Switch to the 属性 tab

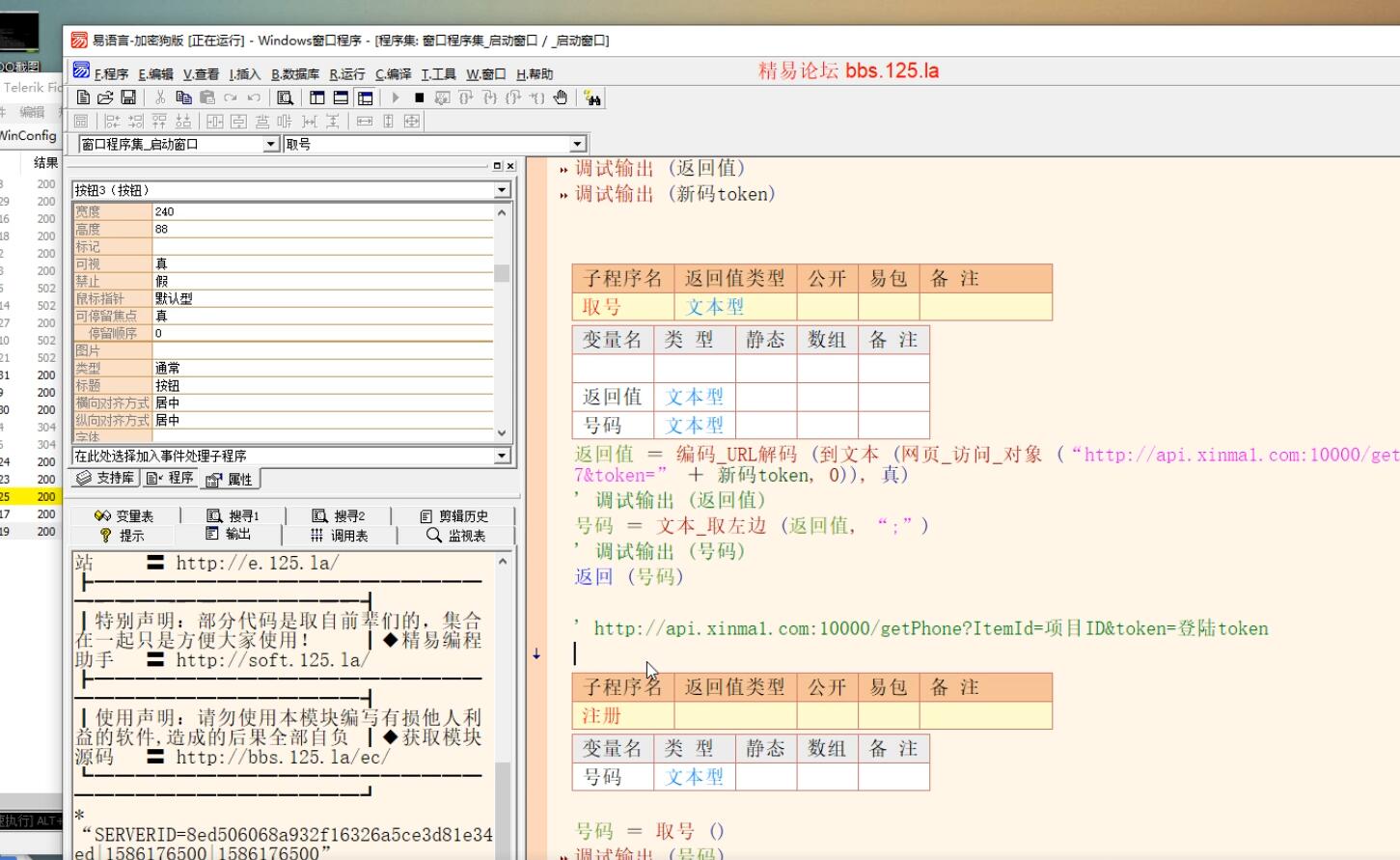[x=231, y=479]
